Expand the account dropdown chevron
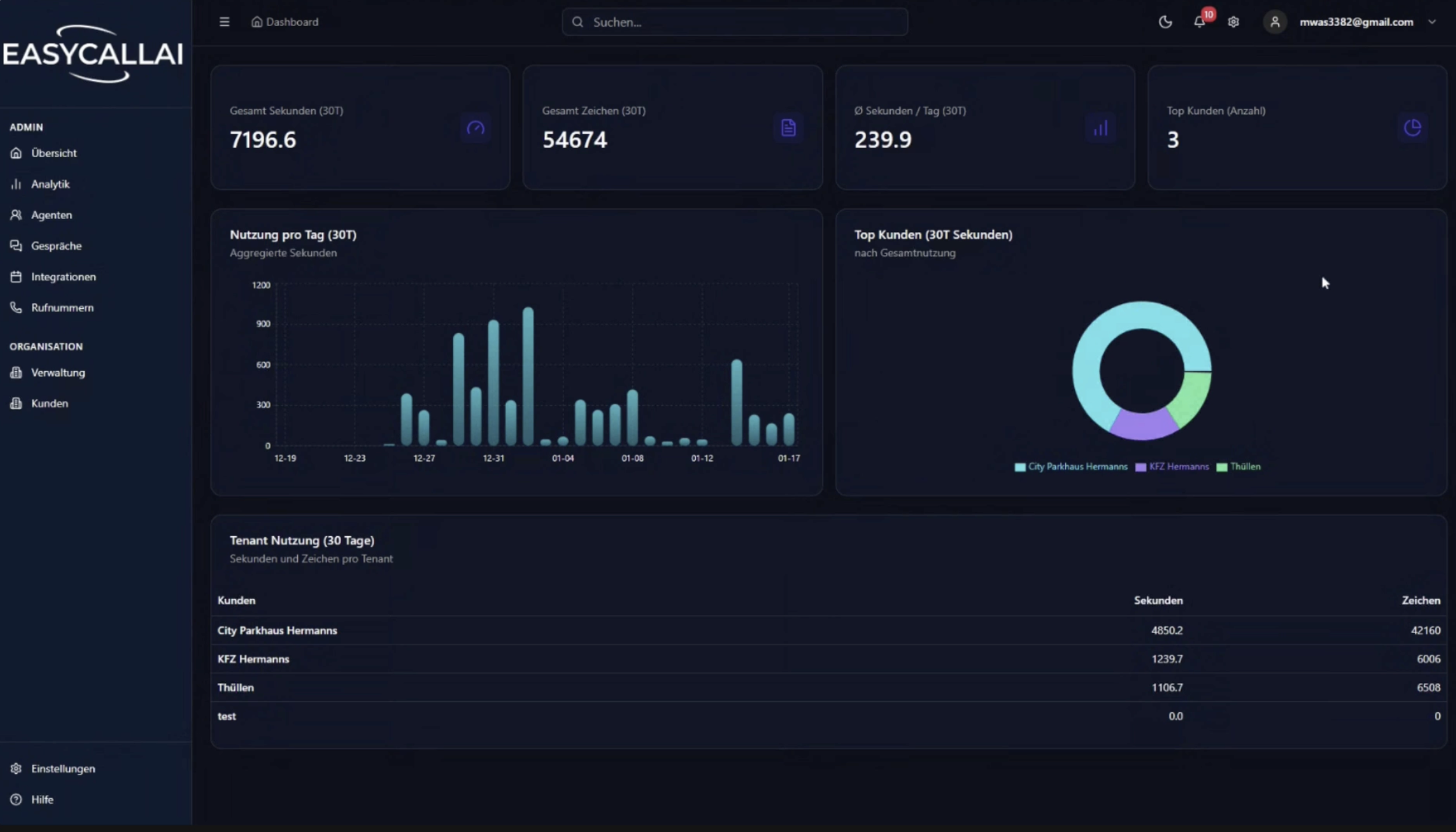 coord(1432,22)
